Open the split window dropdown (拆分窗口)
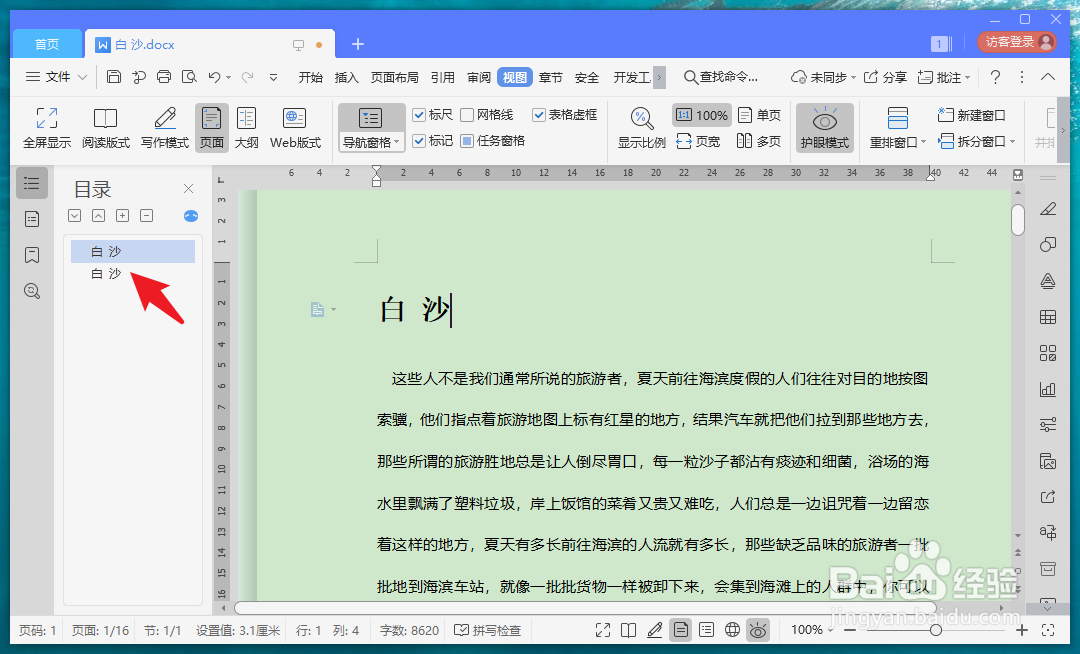The width and height of the screenshot is (1080, 654). [977, 141]
